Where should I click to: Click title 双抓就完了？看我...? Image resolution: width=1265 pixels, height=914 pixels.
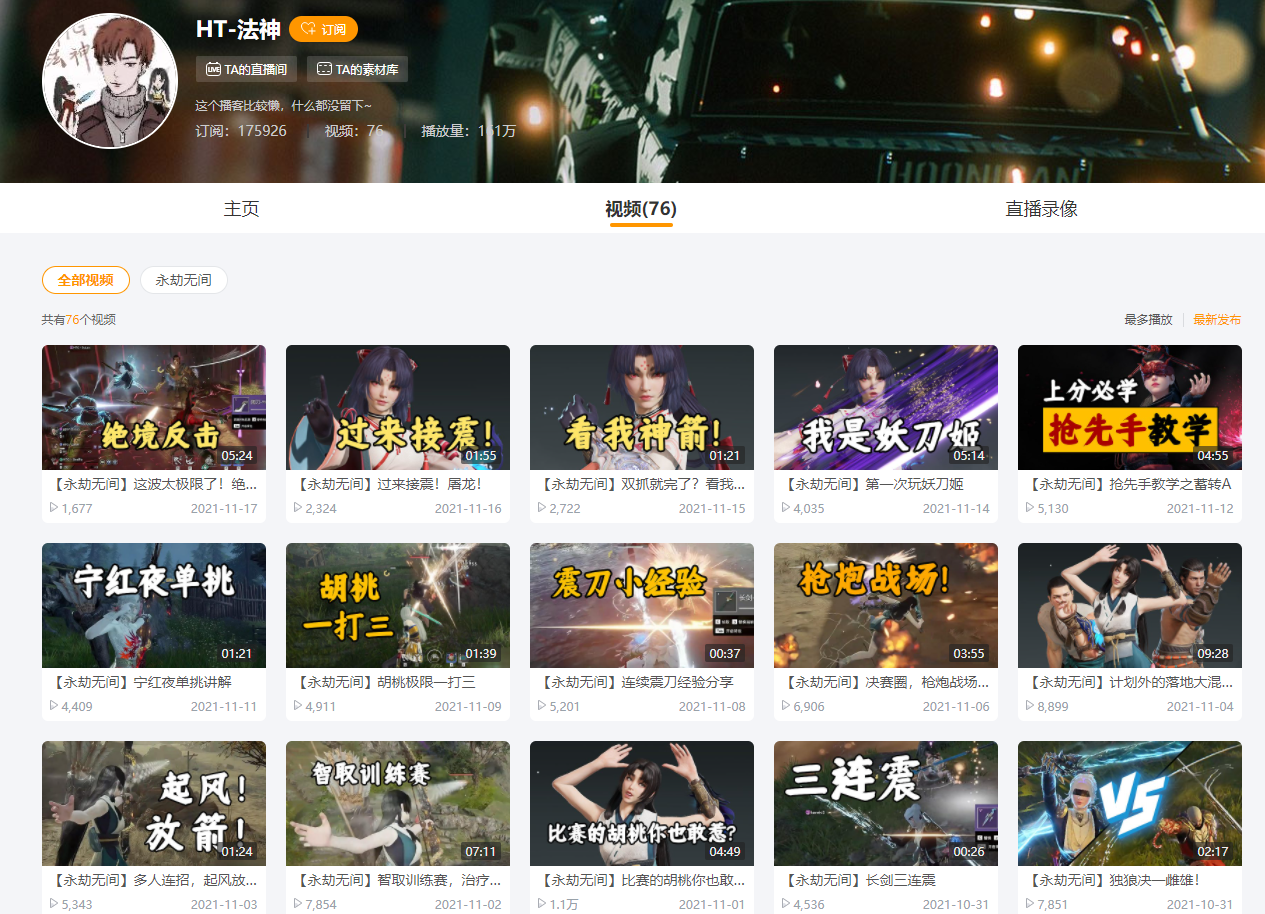point(641,484)
